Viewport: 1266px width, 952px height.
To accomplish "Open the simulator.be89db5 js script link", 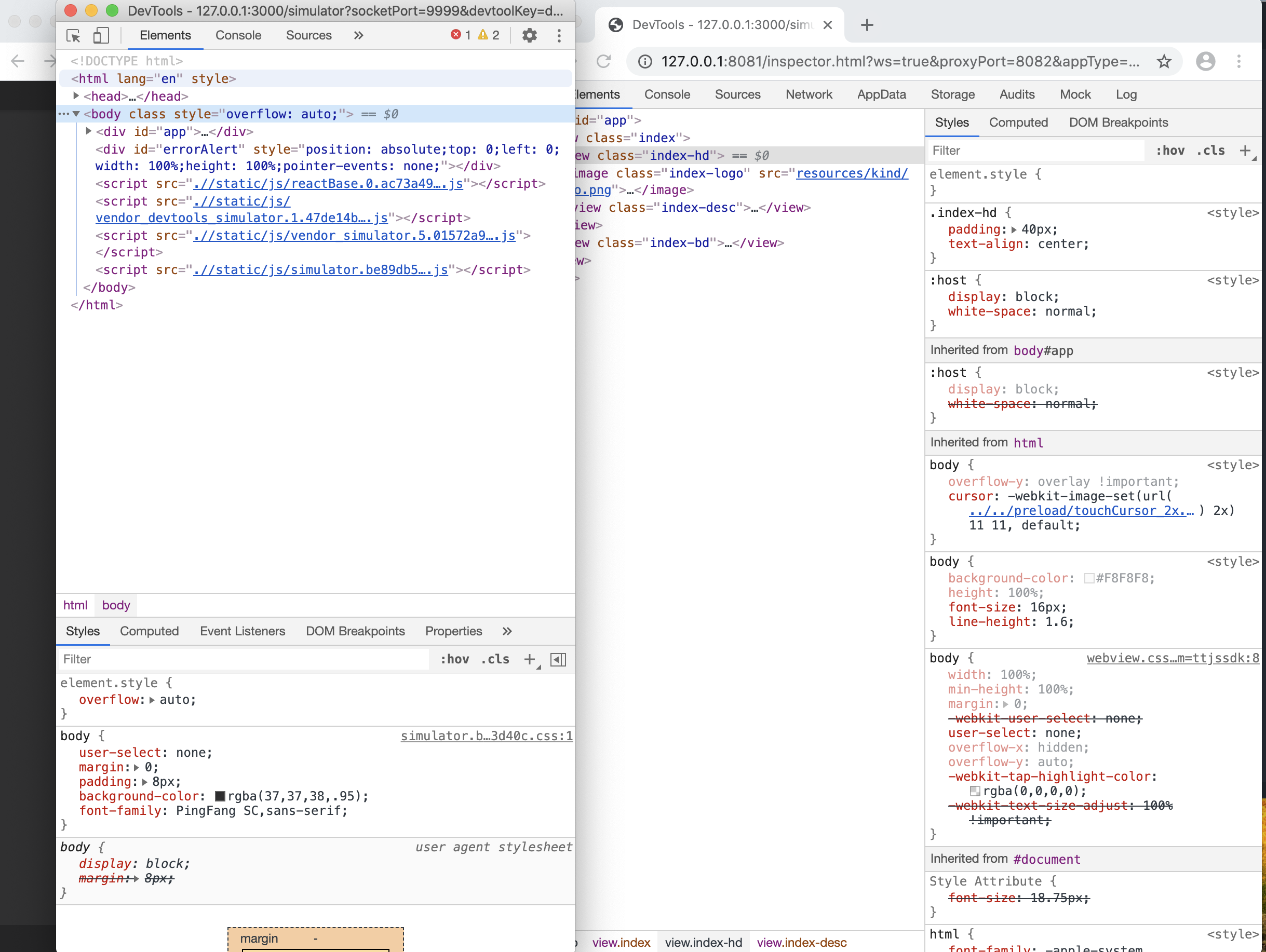I will tap(320, 270).
